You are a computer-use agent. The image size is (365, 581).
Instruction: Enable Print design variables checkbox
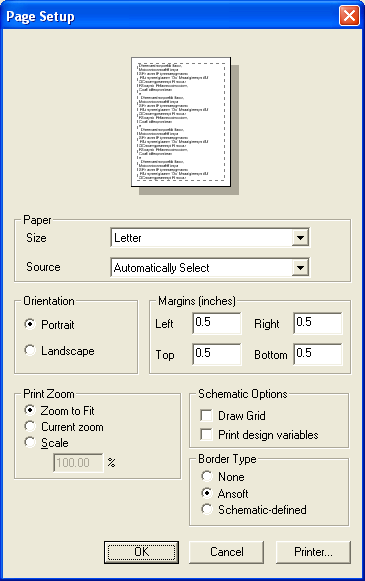coord(206,434)
